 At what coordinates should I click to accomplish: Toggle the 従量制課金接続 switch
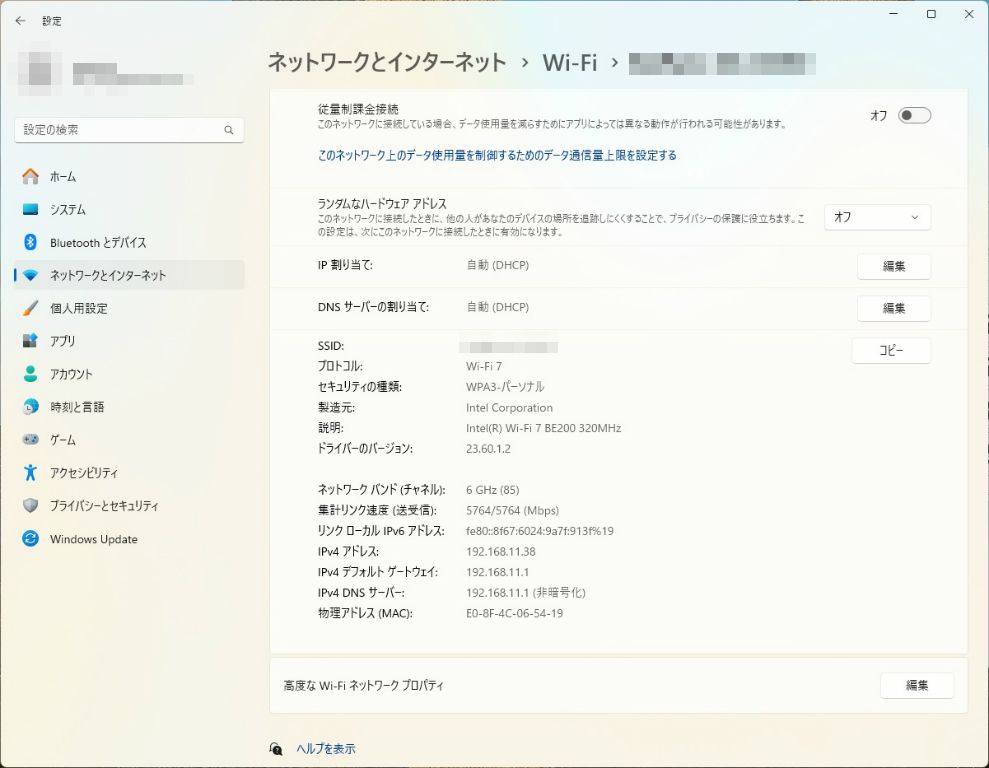click(x=915, y=115)
